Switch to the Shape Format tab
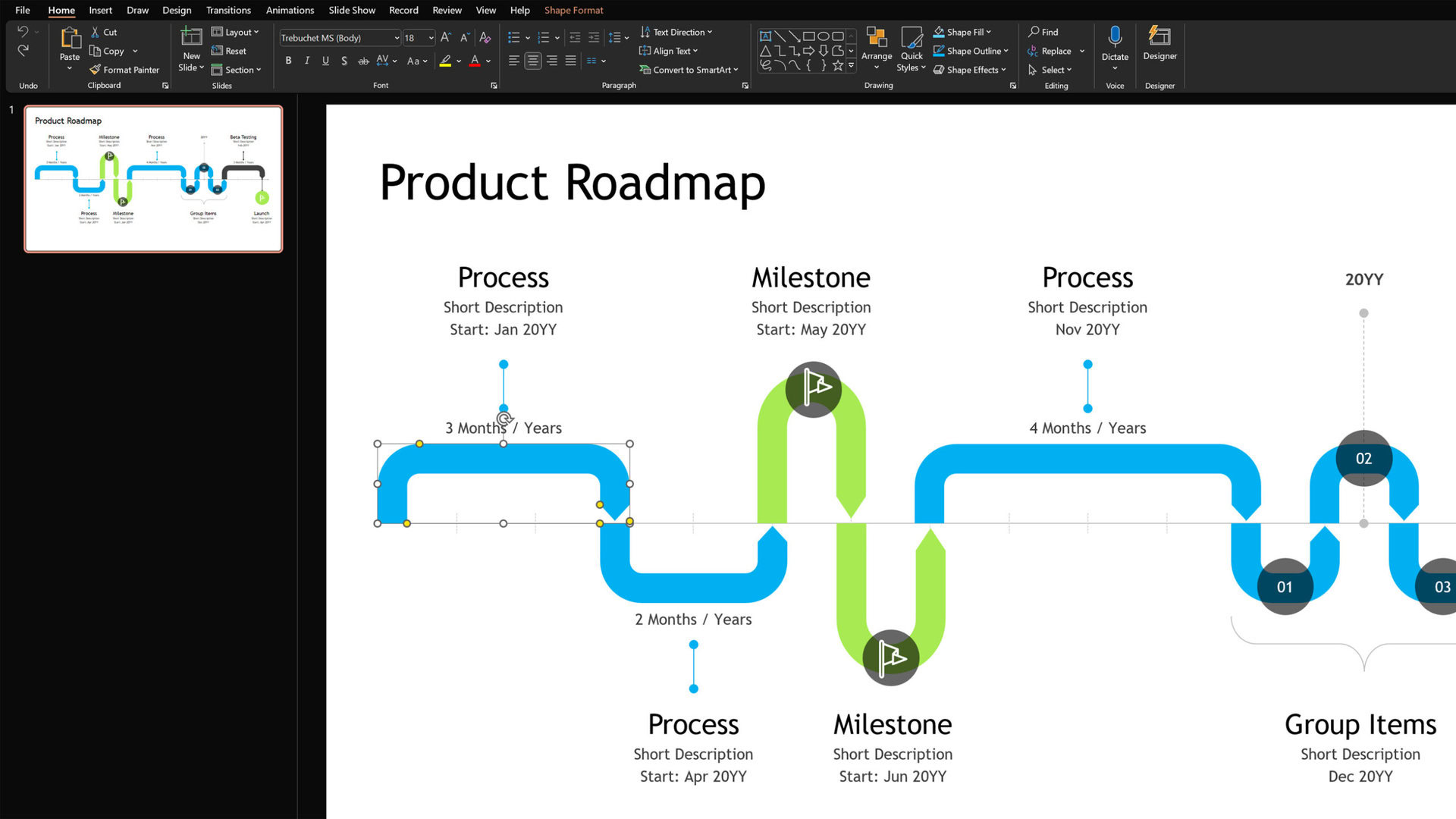Image resolution: width=1456 pixels, height=819 pixels. (573, 10)
